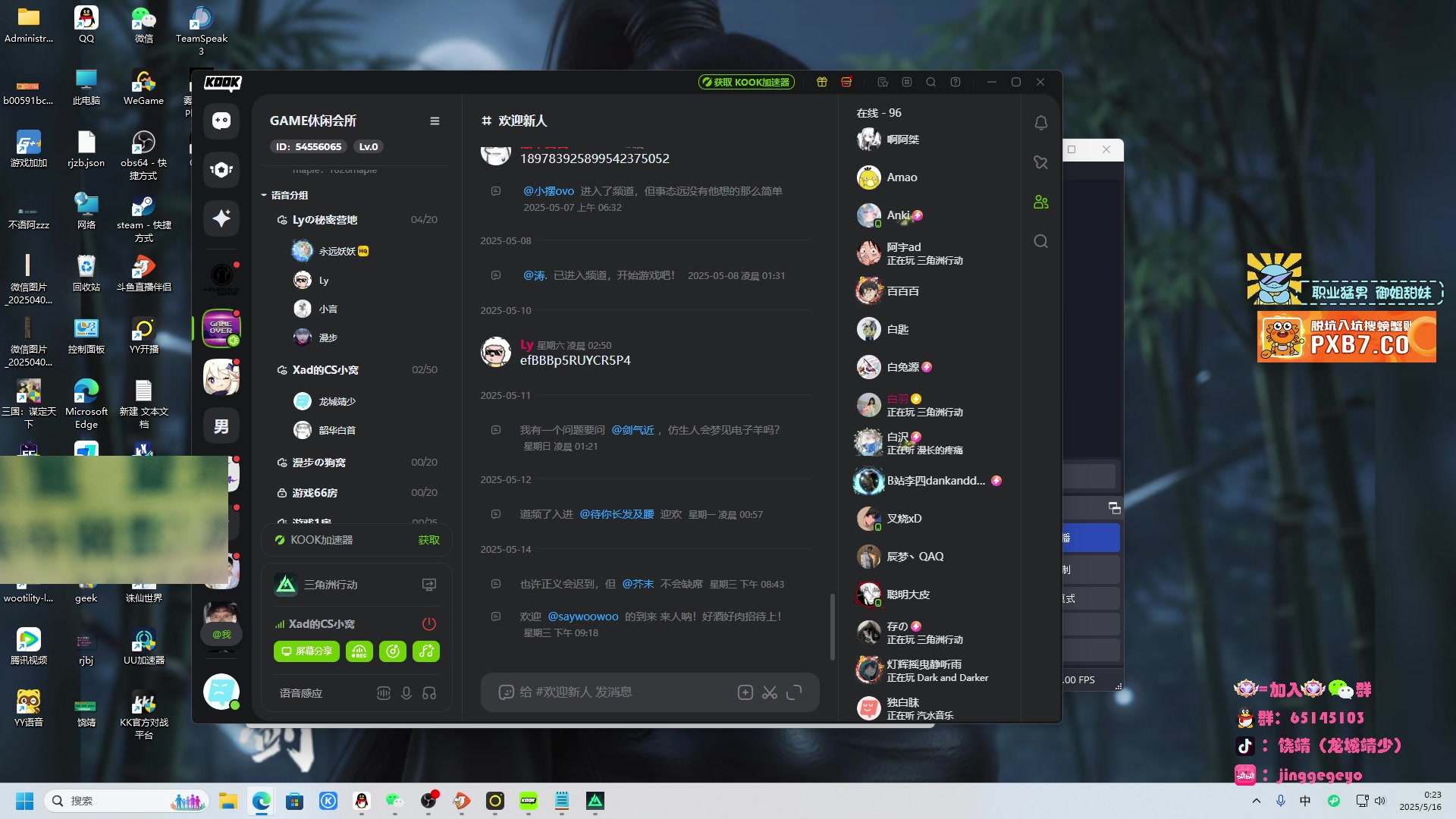Click mention @待你长发及腰 in chat

617,514
